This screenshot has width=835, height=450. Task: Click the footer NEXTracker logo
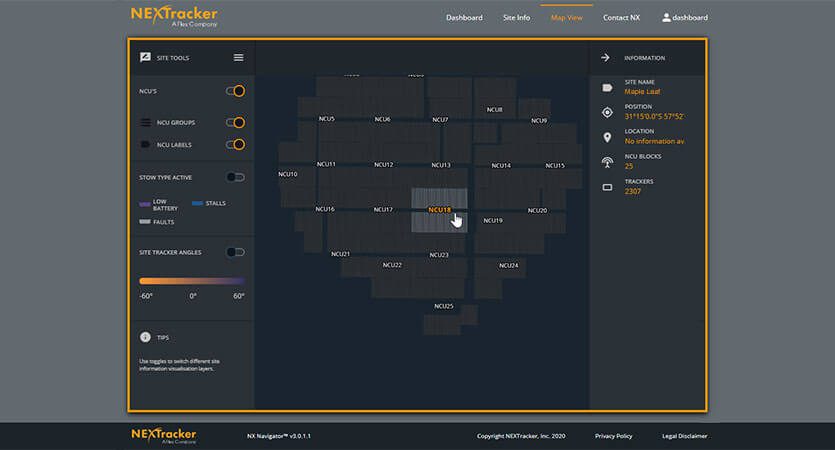[163, 435]
